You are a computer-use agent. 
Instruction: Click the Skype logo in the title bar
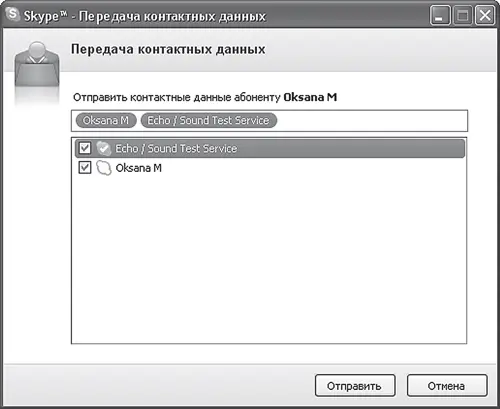coord(13,14)
